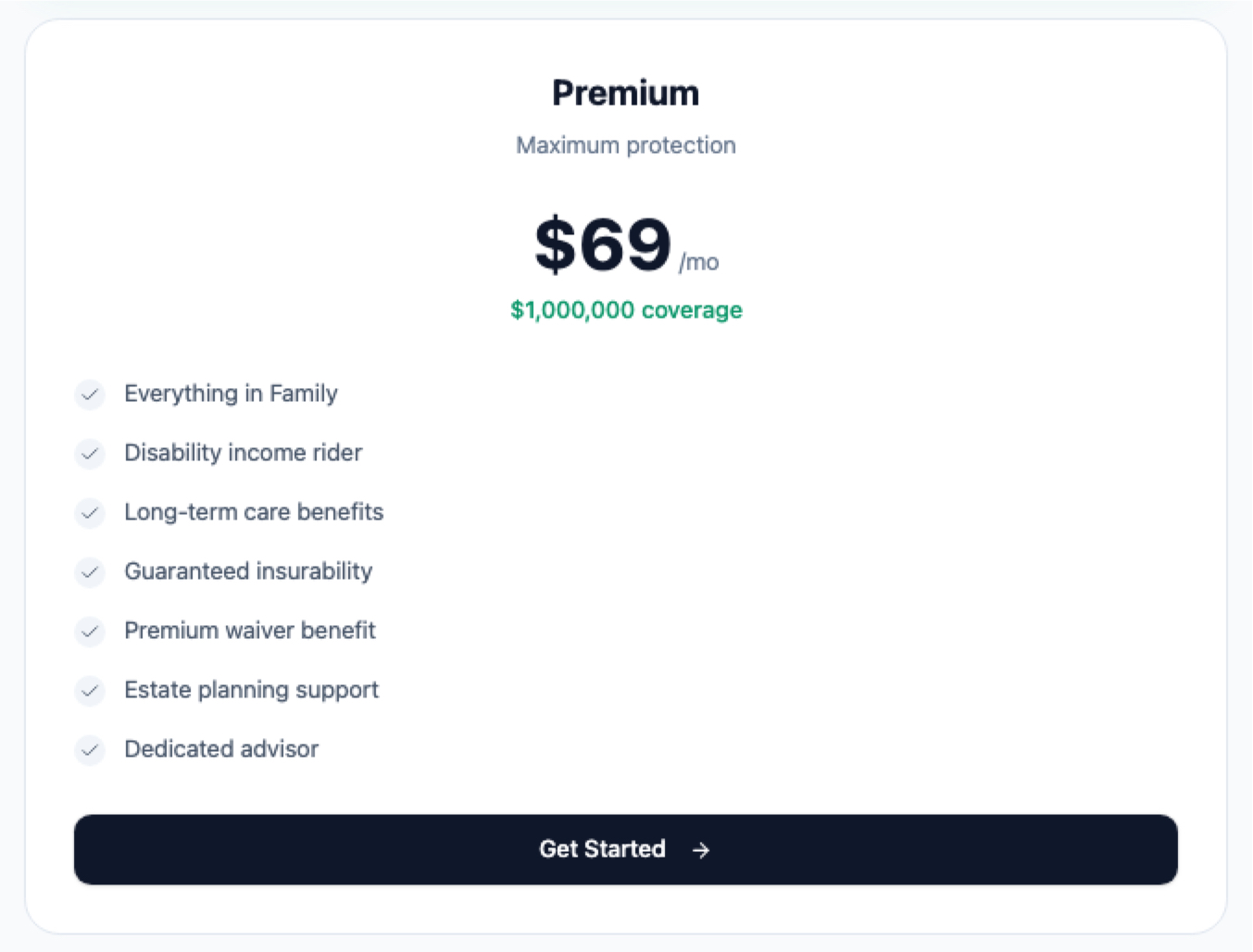
Task: Click checkmark icon beside Guaranteed insurability
Action: point(90,572)
